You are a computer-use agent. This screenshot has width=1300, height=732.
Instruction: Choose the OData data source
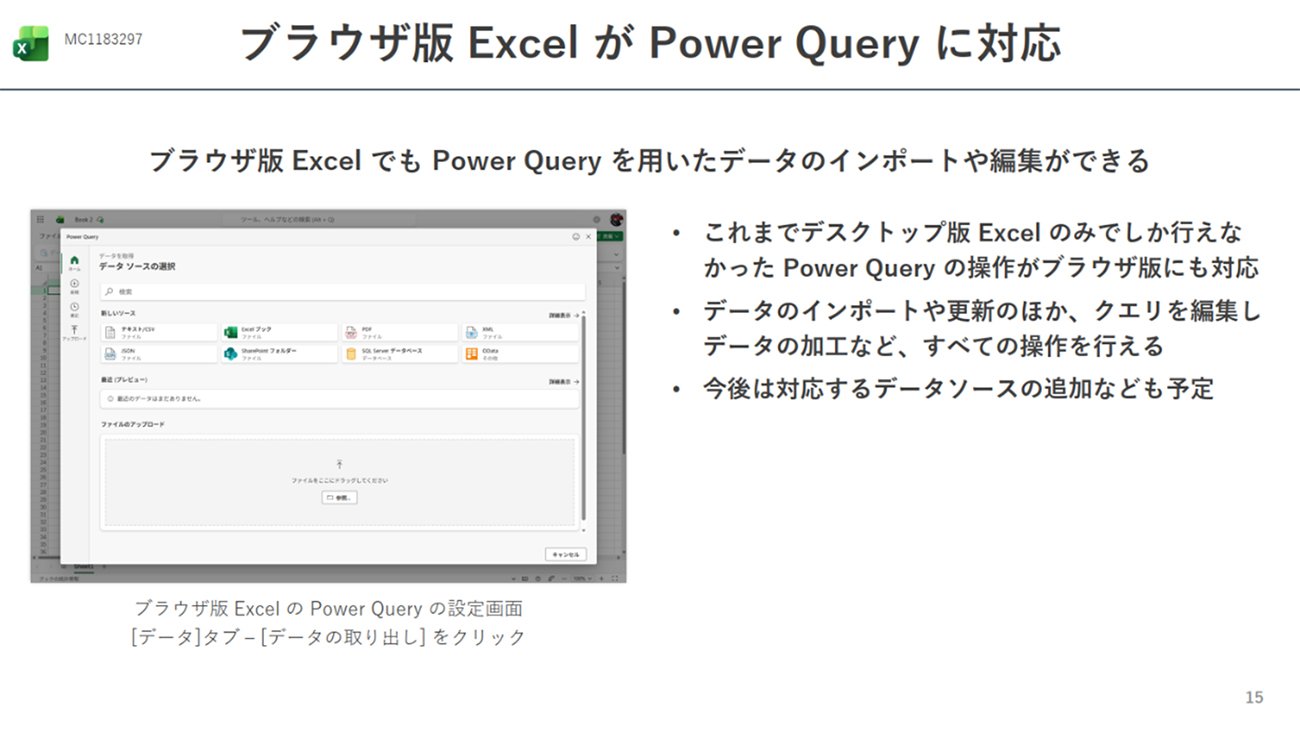pyautogui.click(x=520, y=353)
